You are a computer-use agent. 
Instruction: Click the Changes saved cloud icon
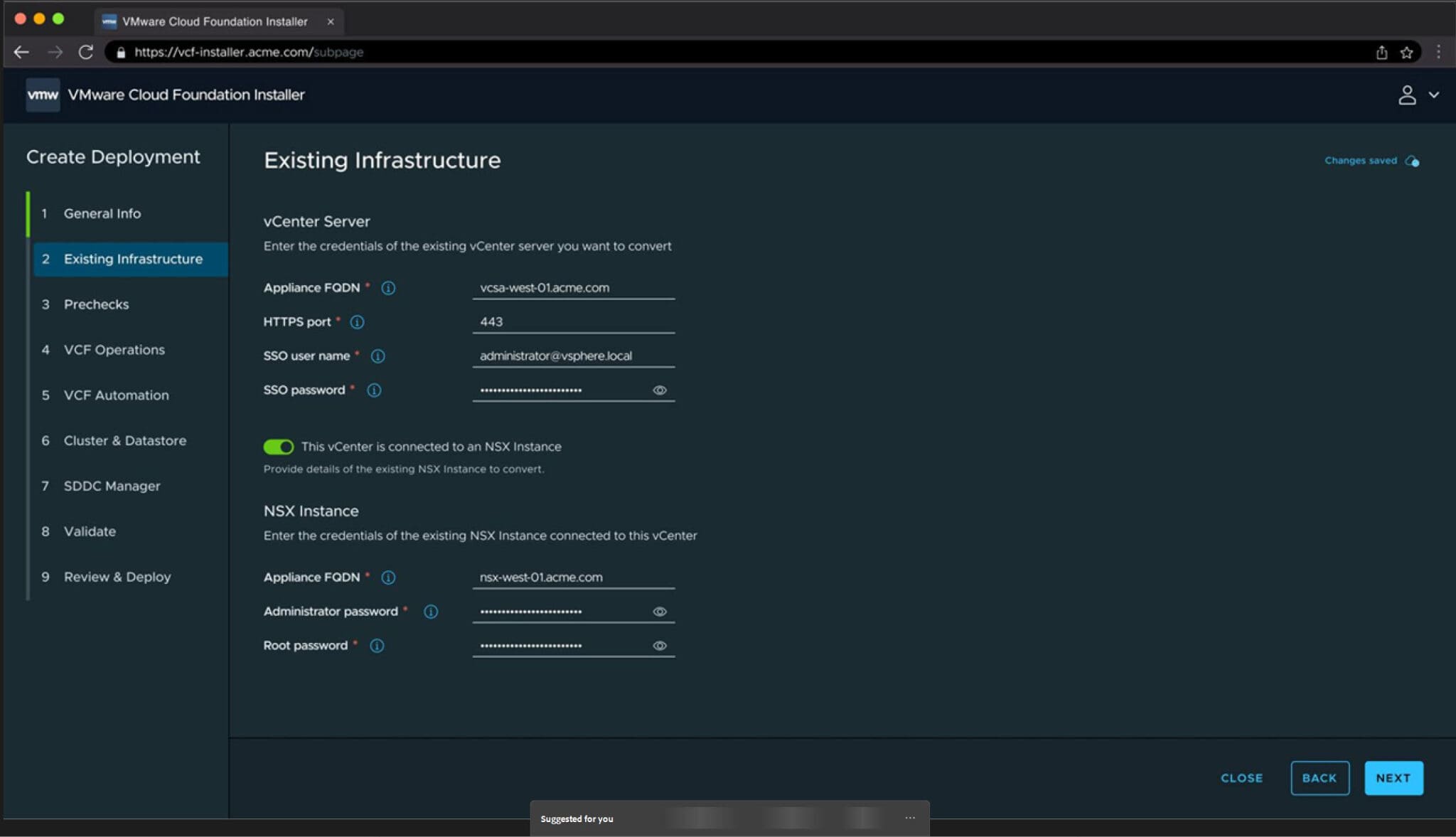tap(1412, 160)
